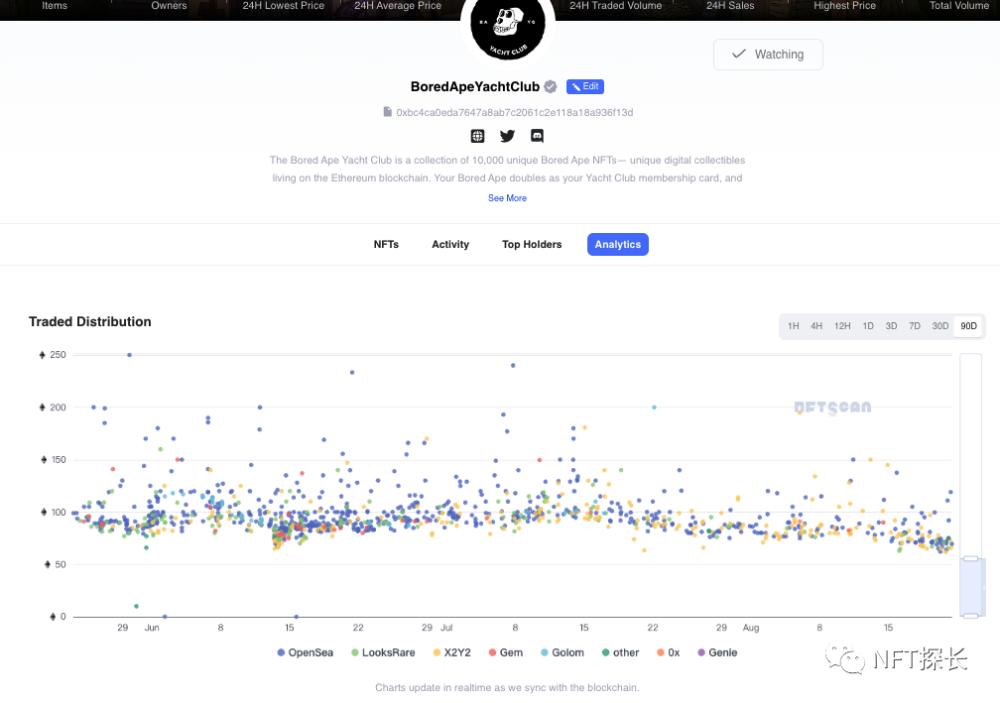Open the website globe icon
The image size is (1000, 703).
478,136
